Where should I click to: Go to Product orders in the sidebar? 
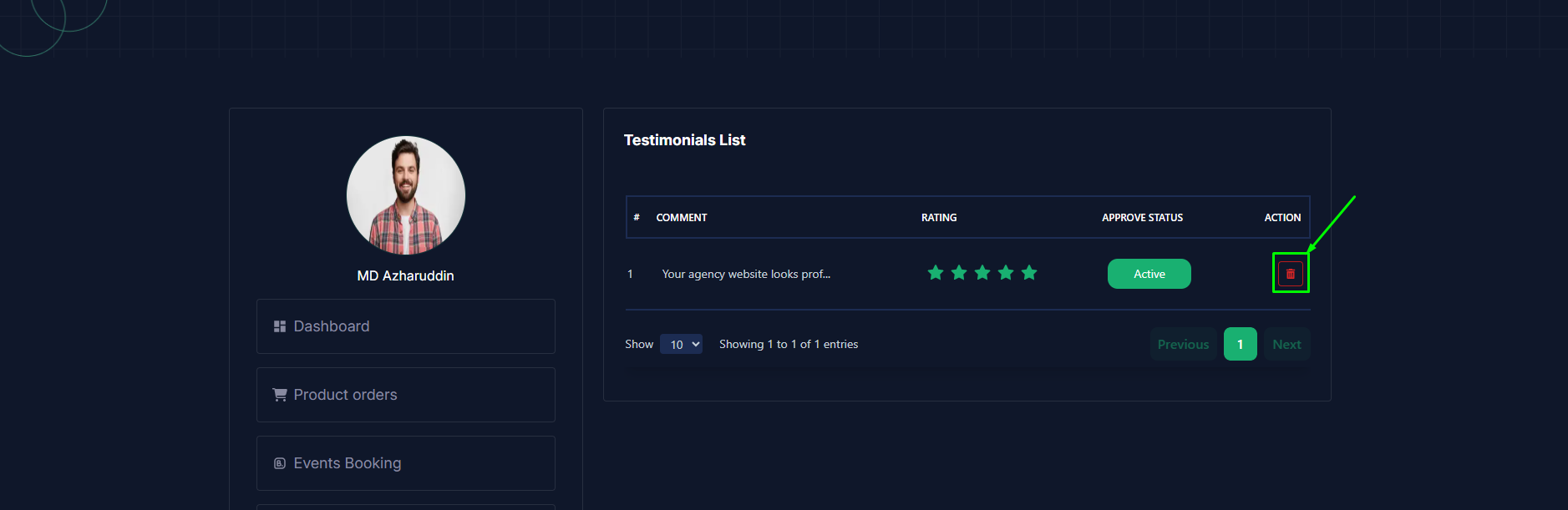tap(406, 395)
